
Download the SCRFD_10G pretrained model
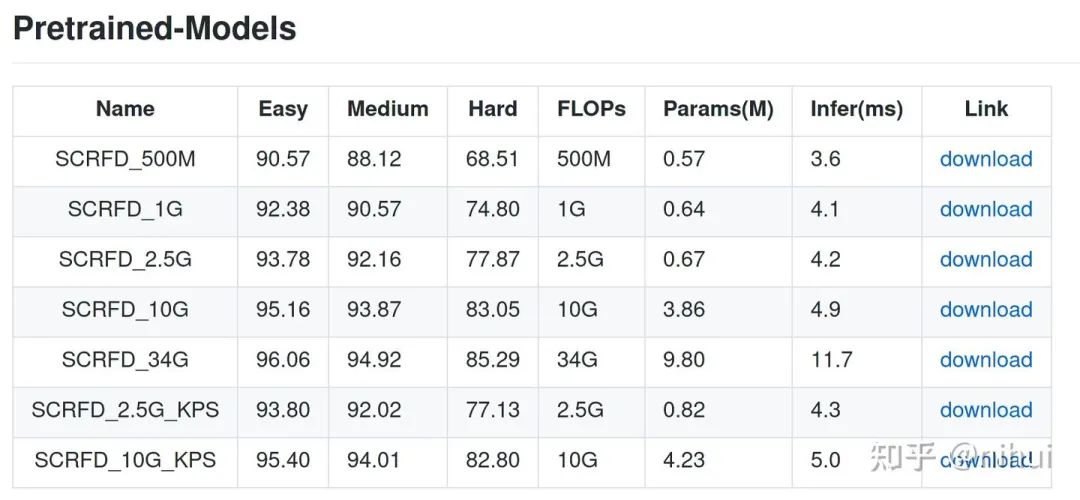click(985, 309)
